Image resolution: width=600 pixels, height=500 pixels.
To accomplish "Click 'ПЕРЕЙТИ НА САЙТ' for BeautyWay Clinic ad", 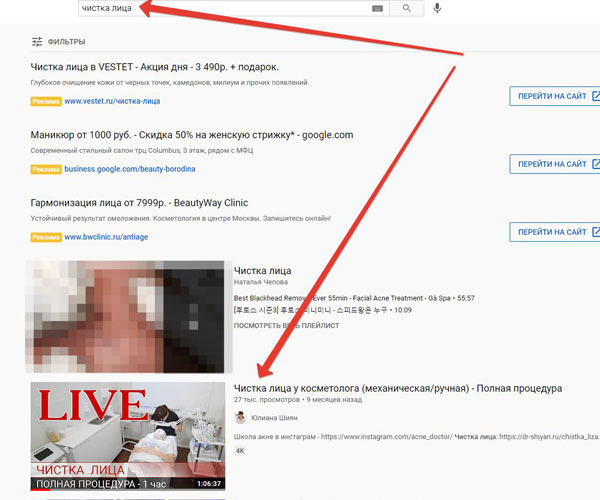I will coord(554,232).
